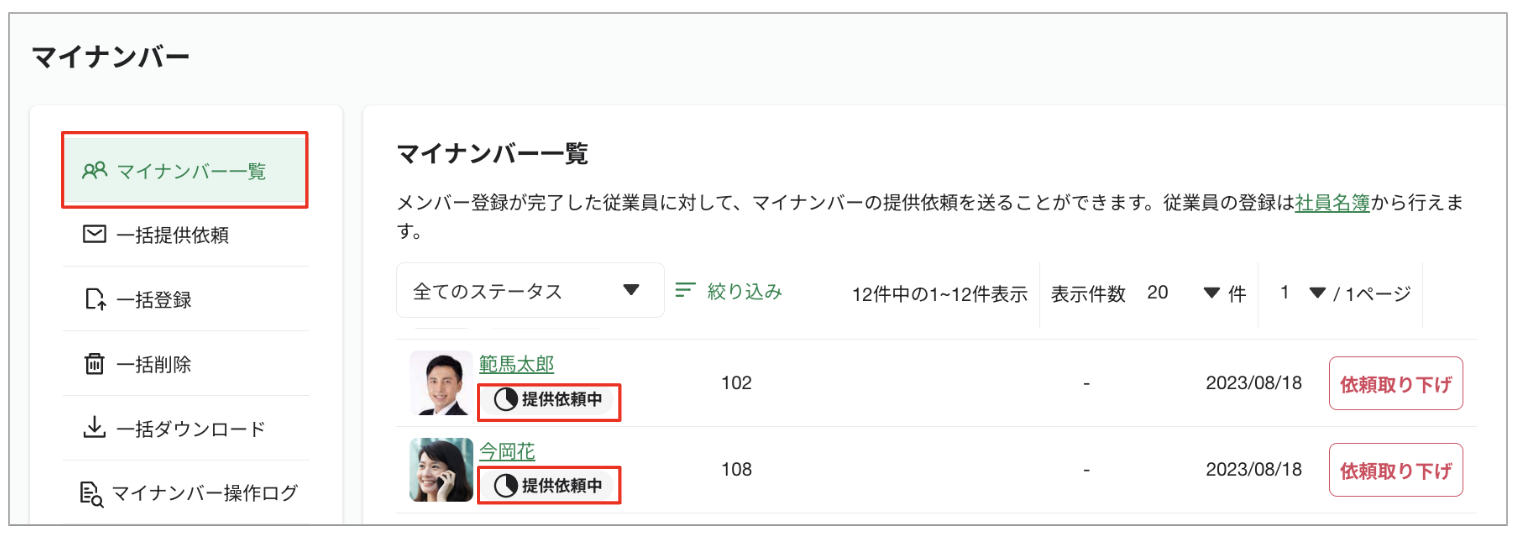1522x542 pixels.
Task: Click the filter lines icon next to 絞り込み
Action: click(x=685, y=290)
